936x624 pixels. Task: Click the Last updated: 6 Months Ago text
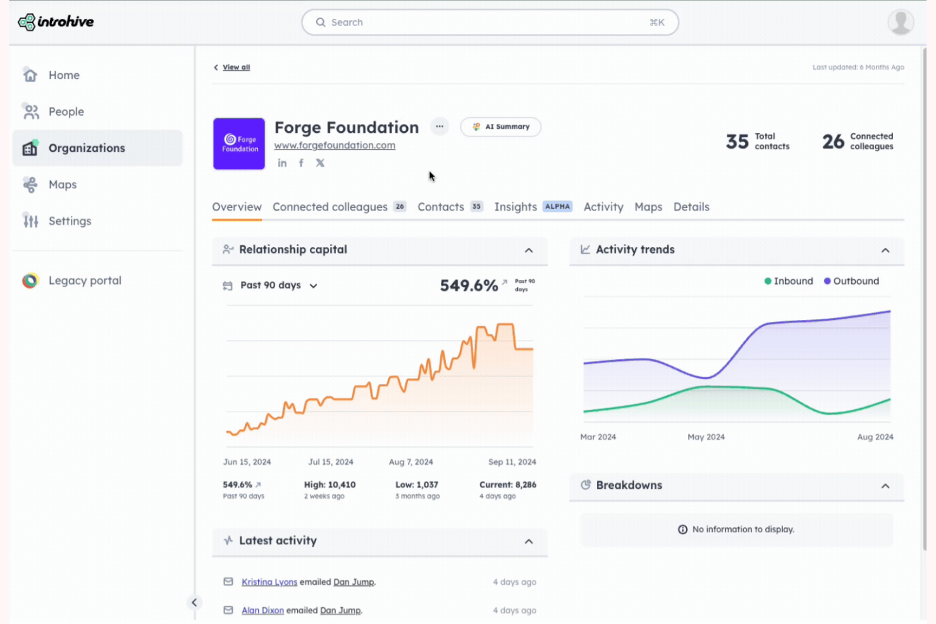tap(858, 67)
